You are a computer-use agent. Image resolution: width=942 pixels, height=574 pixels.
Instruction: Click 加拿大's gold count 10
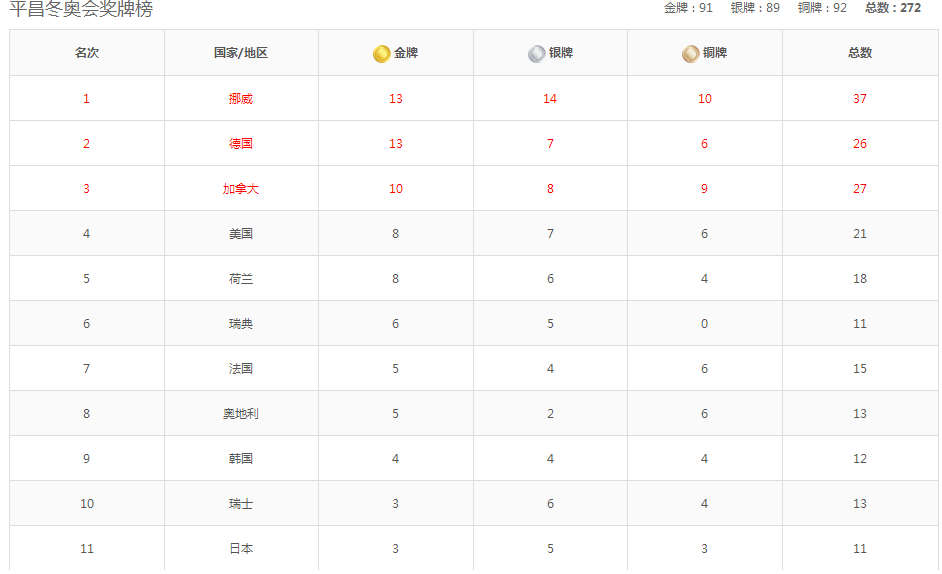(x=396, y=189)
